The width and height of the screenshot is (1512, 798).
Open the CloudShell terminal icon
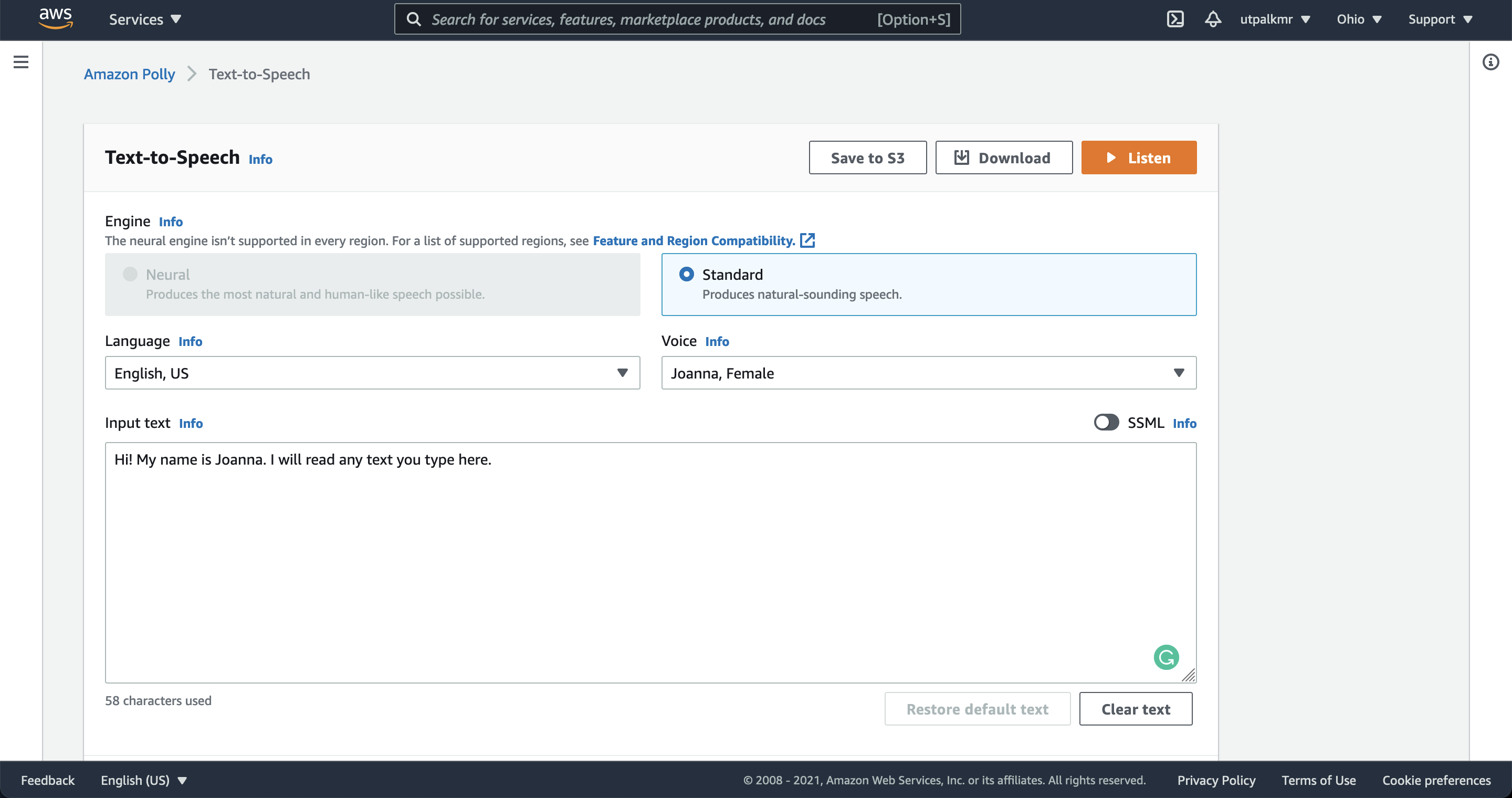pos(1175,19)
